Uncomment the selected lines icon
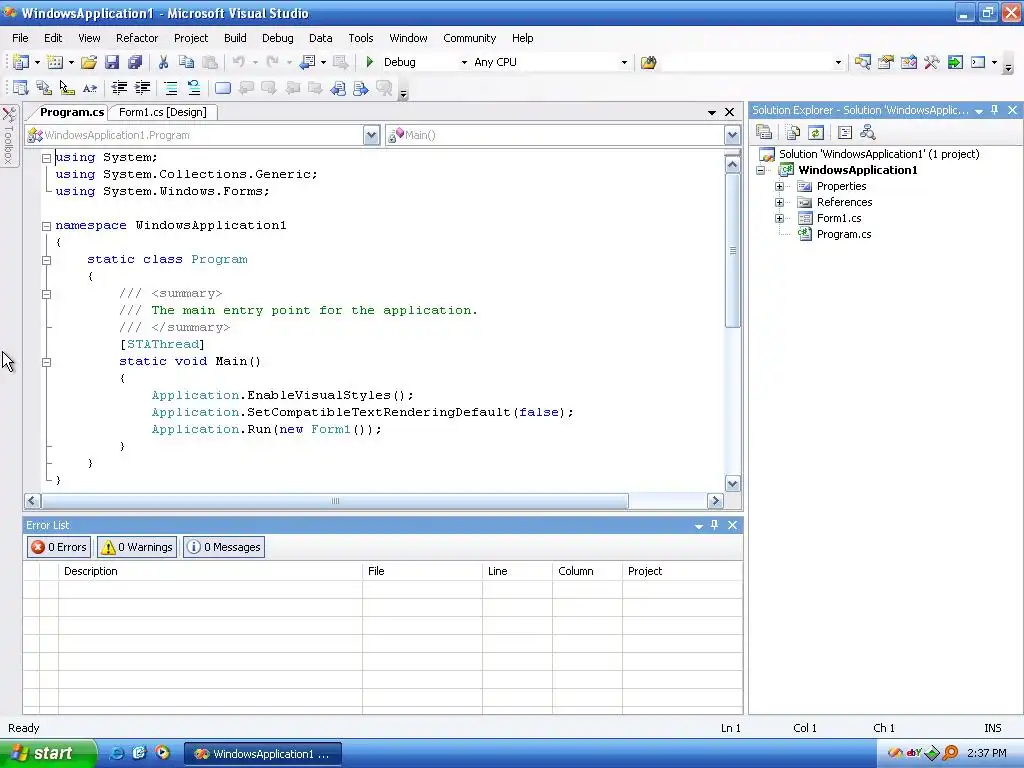1024x768 pixels. (193, 88)
